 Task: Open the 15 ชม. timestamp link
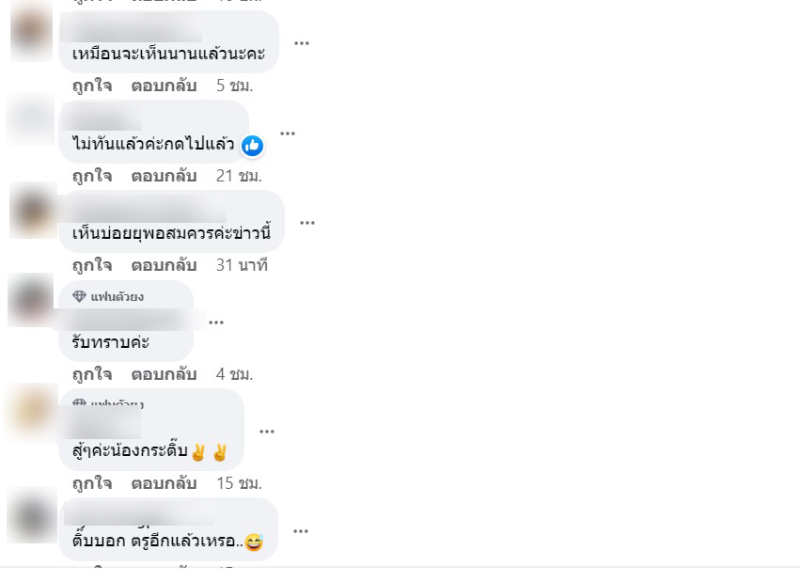(x=239, y=483)
